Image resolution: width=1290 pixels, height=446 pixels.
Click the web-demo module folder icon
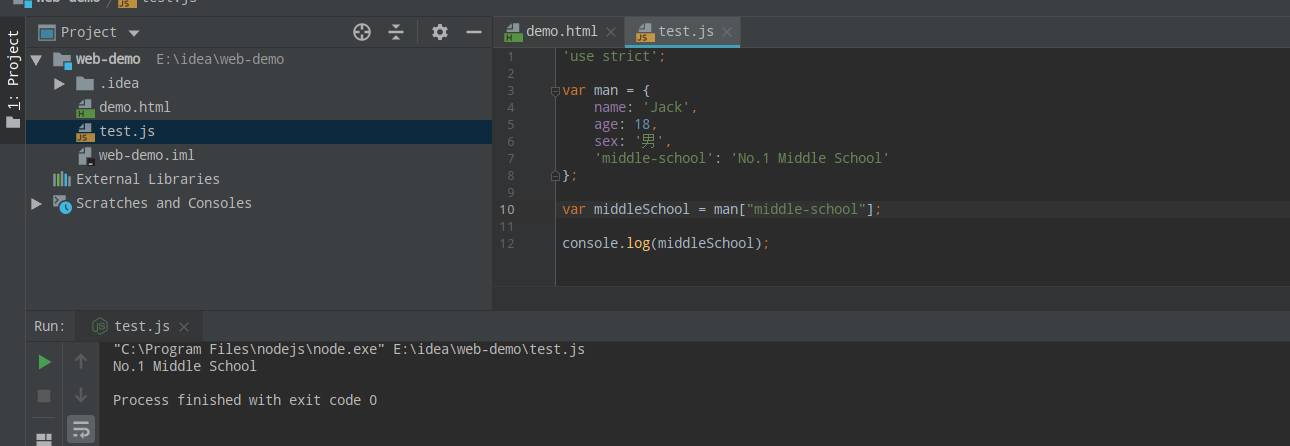63,59
